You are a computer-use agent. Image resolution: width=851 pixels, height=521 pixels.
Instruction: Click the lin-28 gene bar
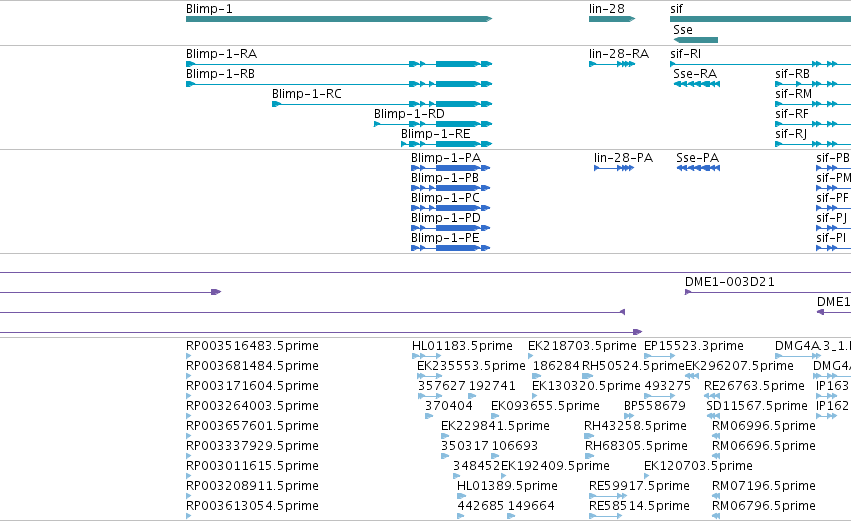click(612, 19)
